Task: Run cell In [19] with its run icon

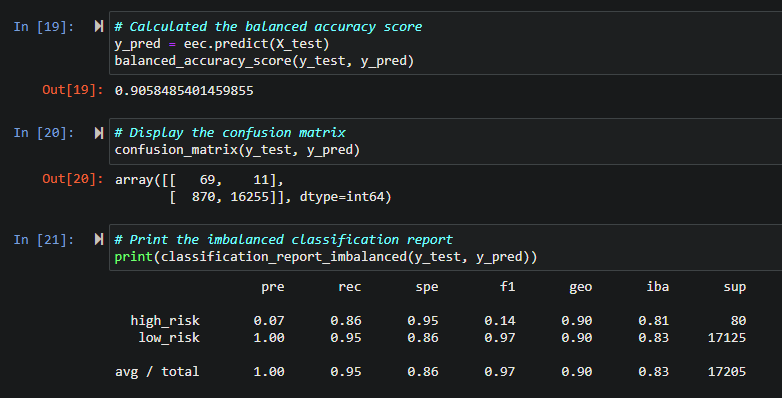Action: click(99, 26)
